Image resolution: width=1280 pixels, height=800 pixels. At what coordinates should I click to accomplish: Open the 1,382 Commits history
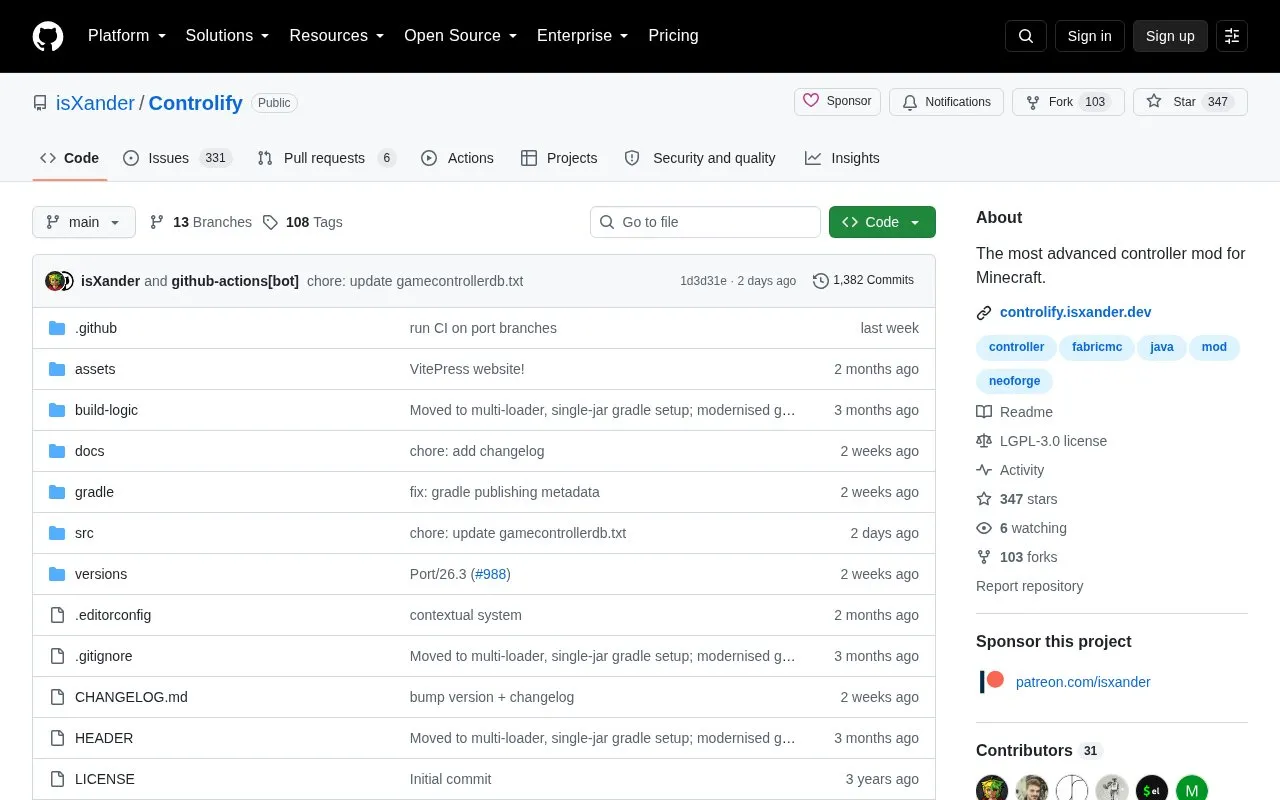(x=863, y=280)
